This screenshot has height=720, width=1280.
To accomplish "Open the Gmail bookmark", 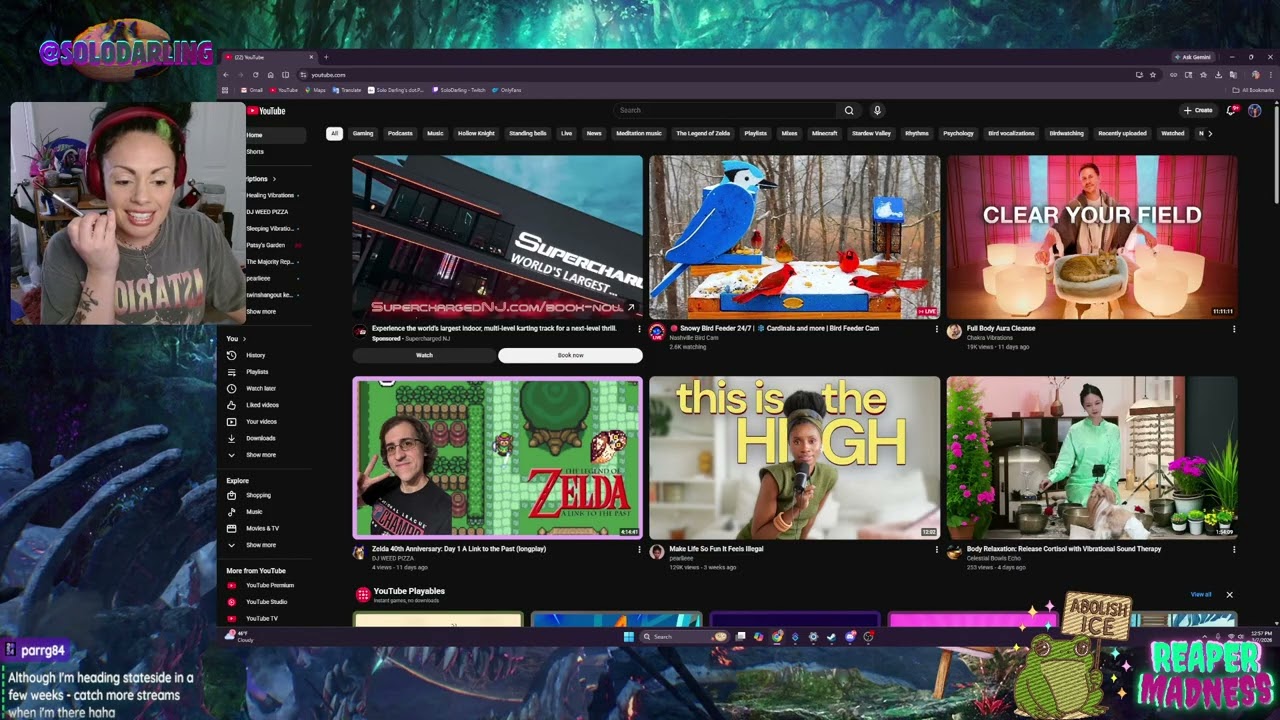I will (x=252, y=90).
